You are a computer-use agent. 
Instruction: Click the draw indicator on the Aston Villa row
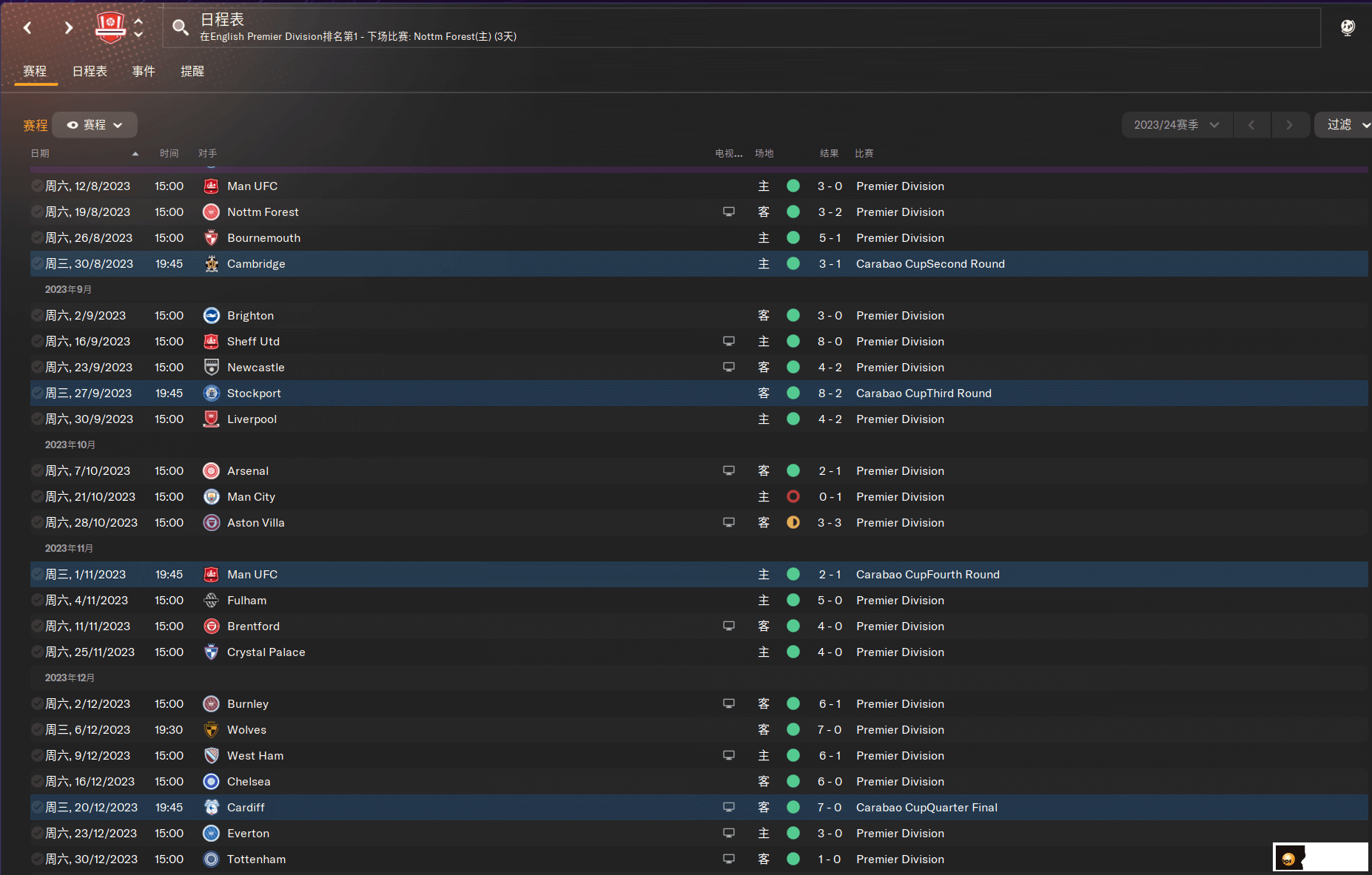(793, 523)
